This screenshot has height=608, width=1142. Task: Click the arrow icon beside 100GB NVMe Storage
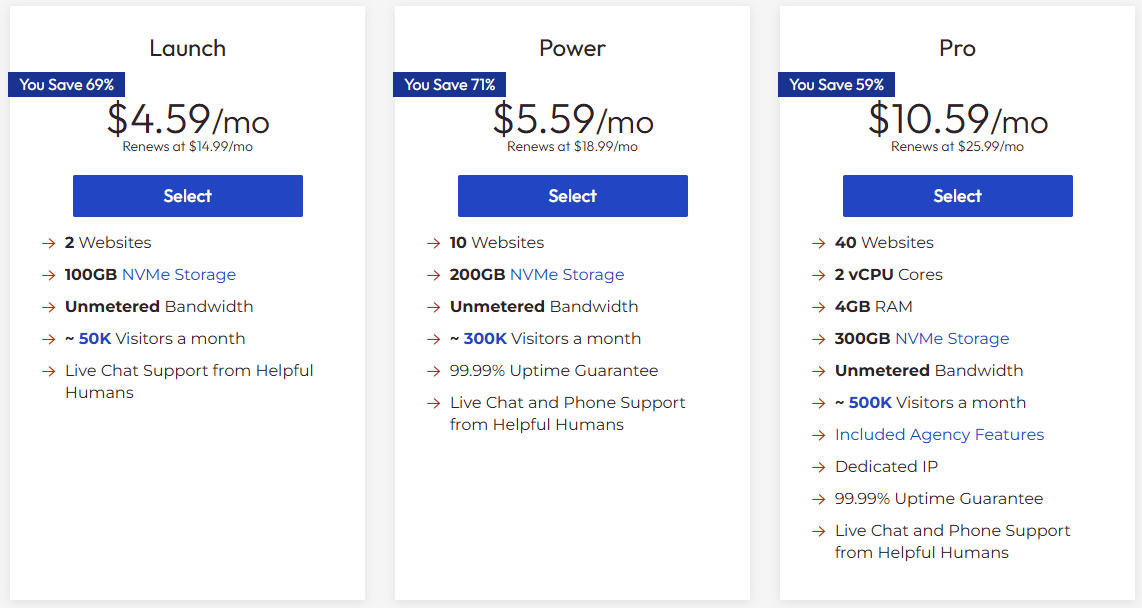(x=49, y=275)
